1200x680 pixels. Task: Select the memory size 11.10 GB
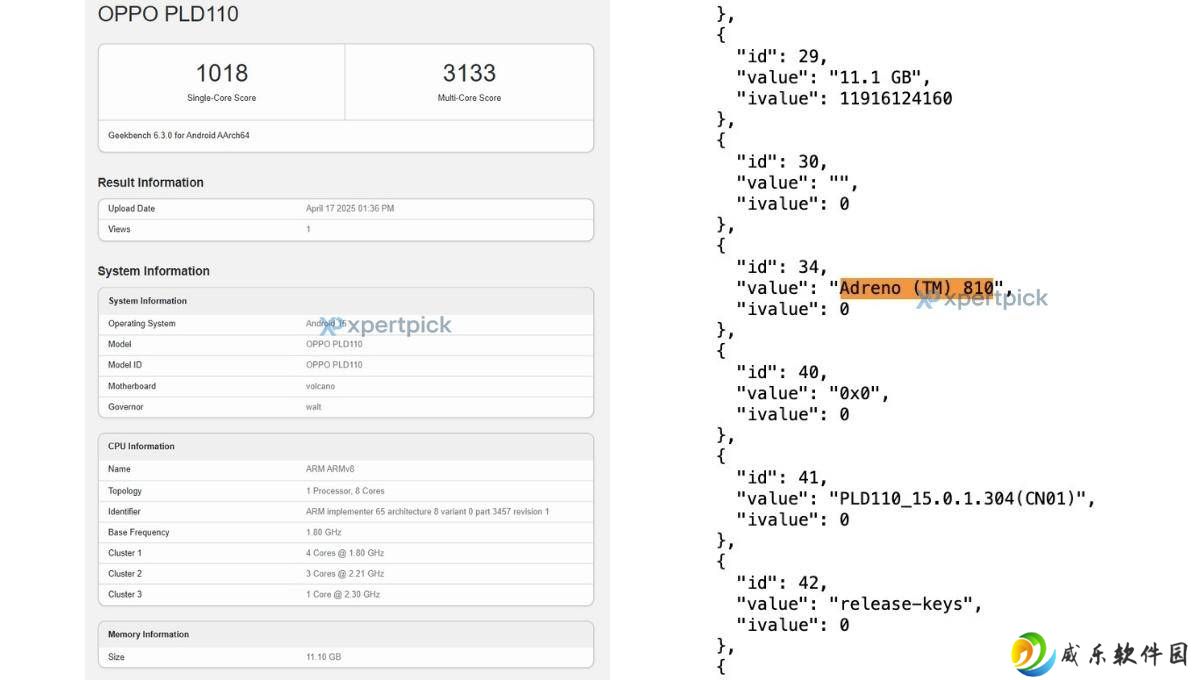(x=323, y=657)
